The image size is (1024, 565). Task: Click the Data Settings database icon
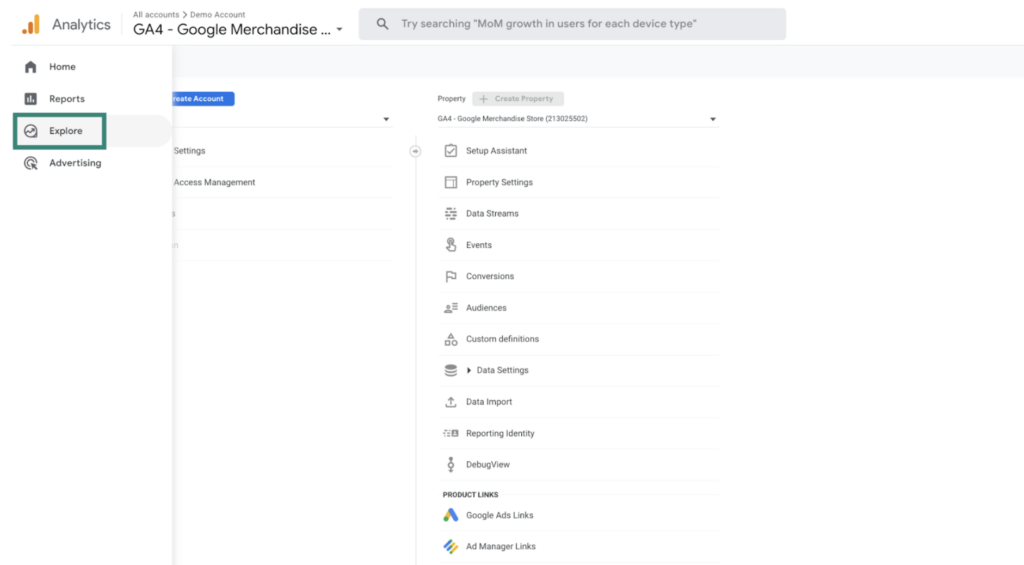[x=451, y=370]
